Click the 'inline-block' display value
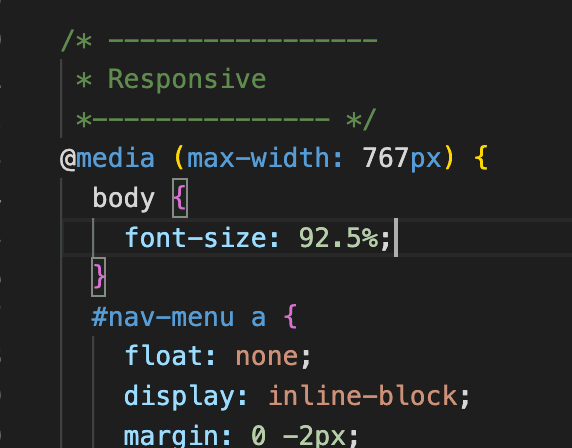Screen dimensions: 572x448 (x=363, y=396)
